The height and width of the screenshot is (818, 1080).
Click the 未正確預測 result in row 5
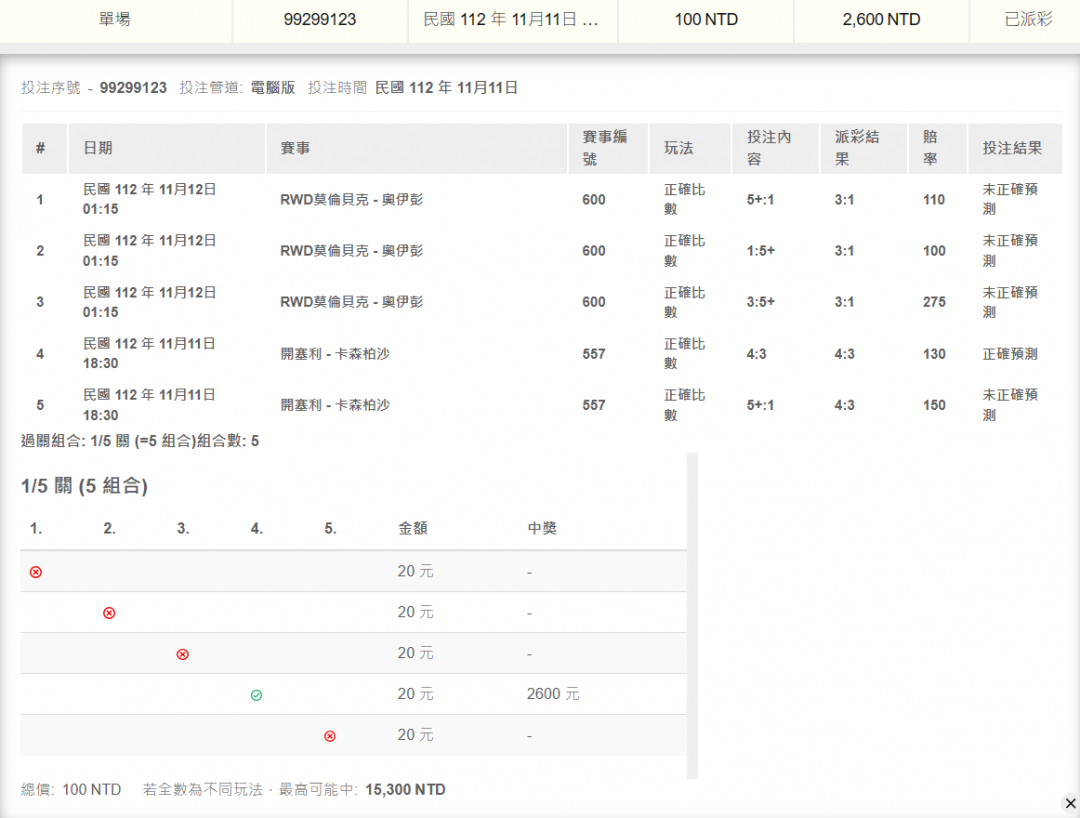(1010, 405)
